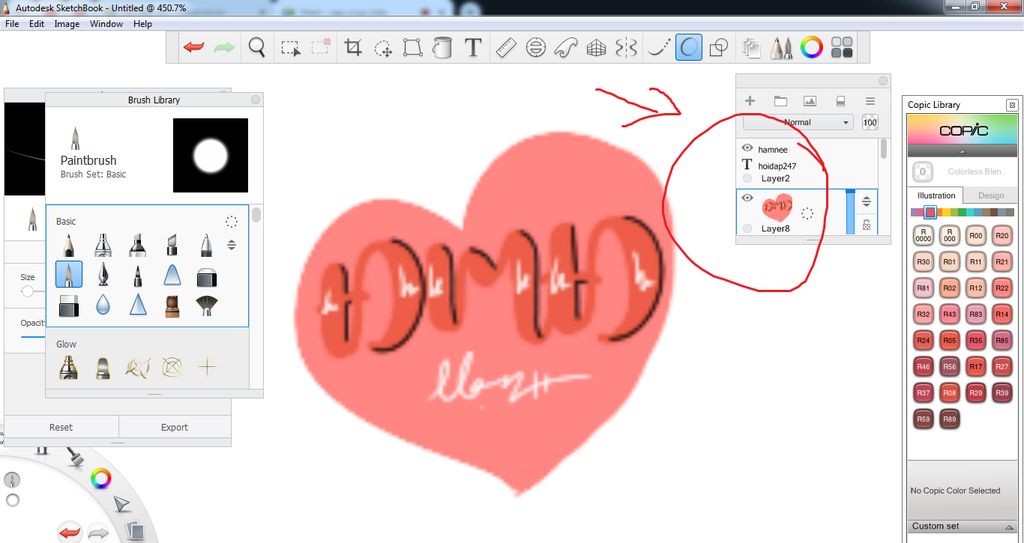This screenshot has height=543, width=1024.
Task: Open the Draw Styles shapes tool
Action: (x=719, y=48)
